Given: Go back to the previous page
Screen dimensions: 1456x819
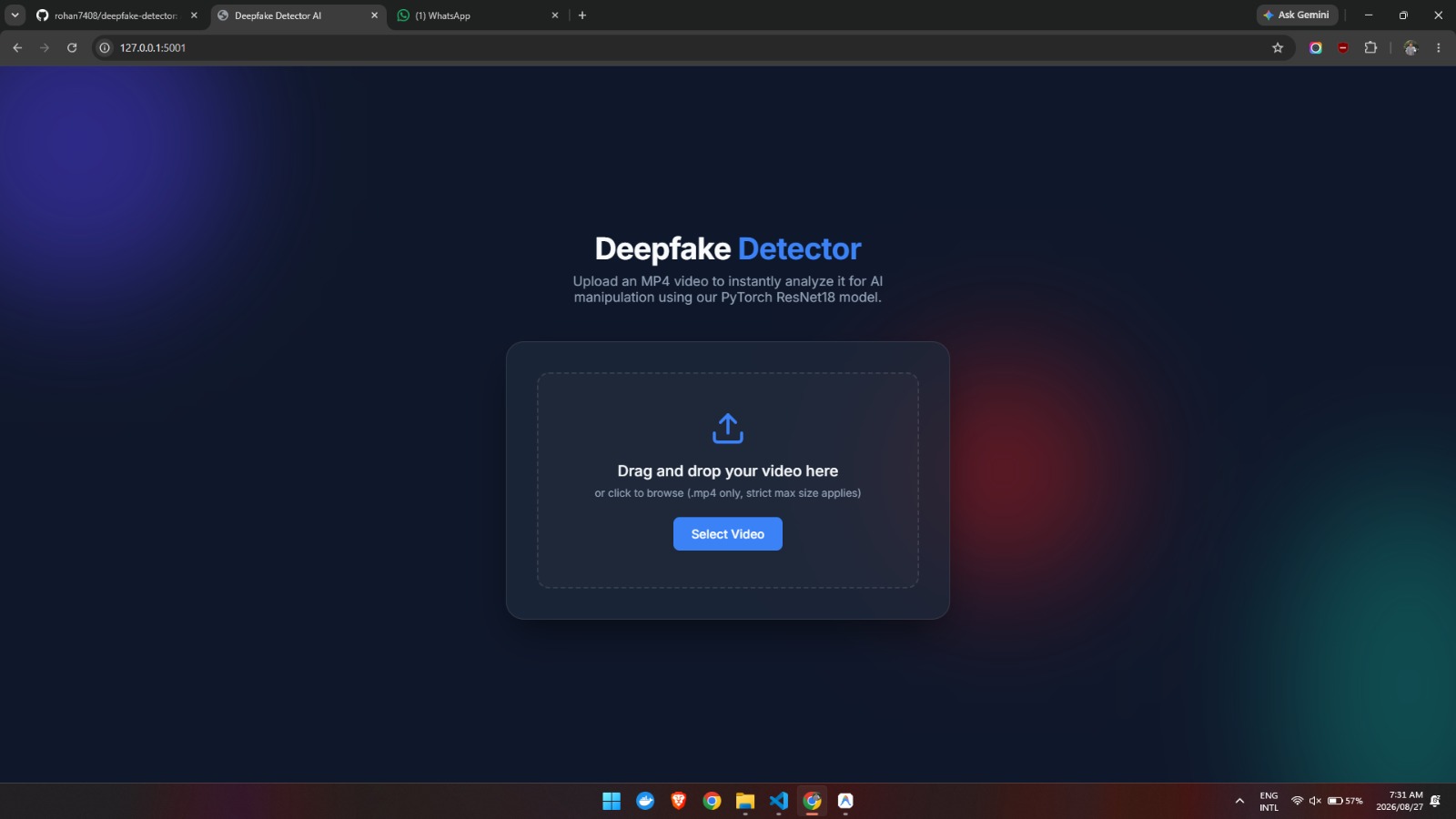Looking at the screenshot, I should (x=17, y=47).
